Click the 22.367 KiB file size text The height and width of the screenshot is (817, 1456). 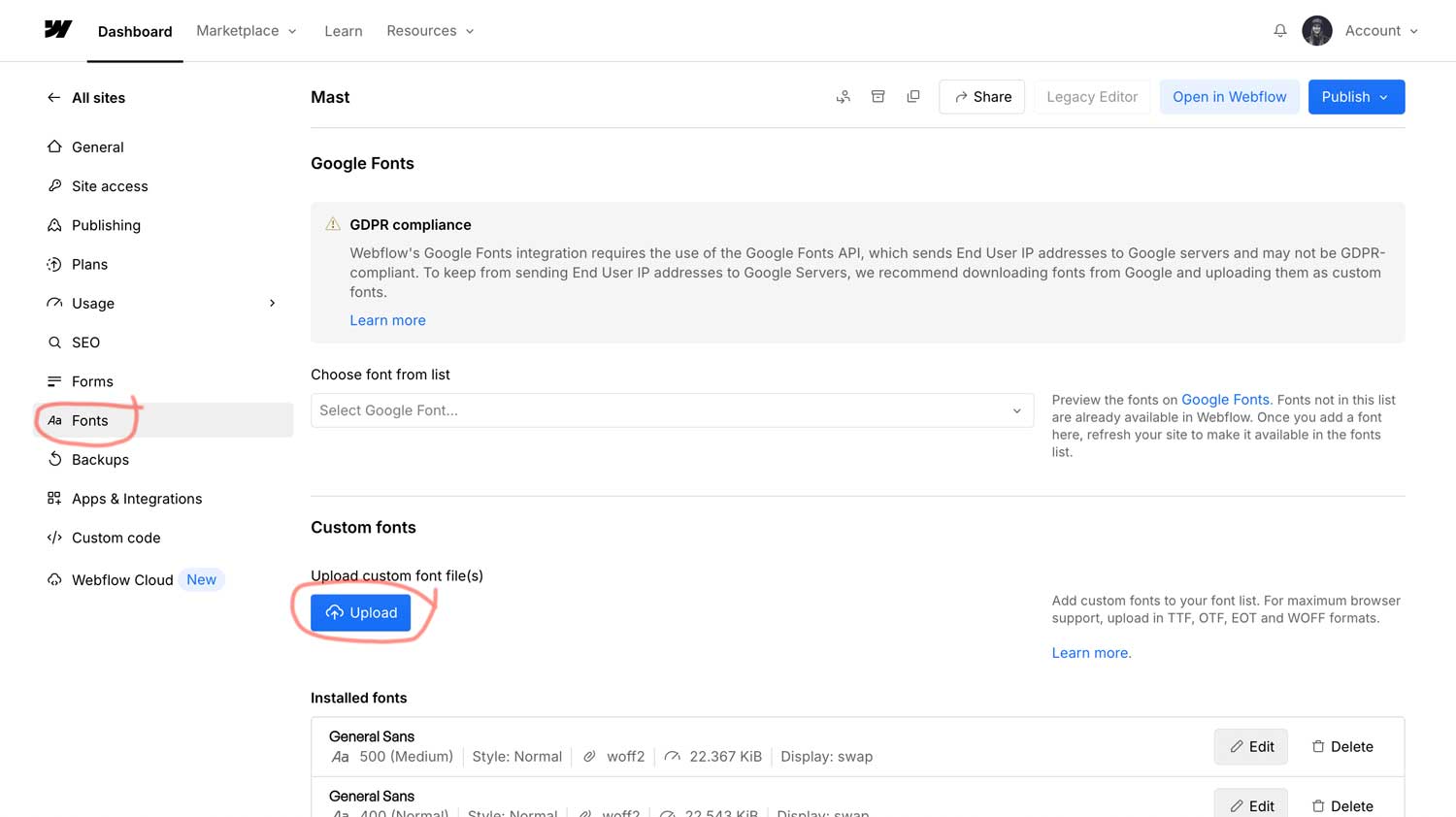pyautogui.click(x=725, y=757)
